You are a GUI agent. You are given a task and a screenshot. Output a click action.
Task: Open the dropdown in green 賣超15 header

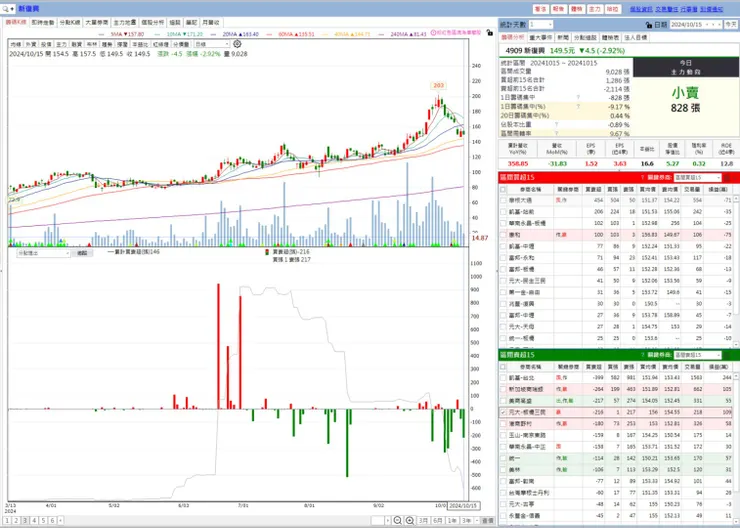tap(698, 355)
